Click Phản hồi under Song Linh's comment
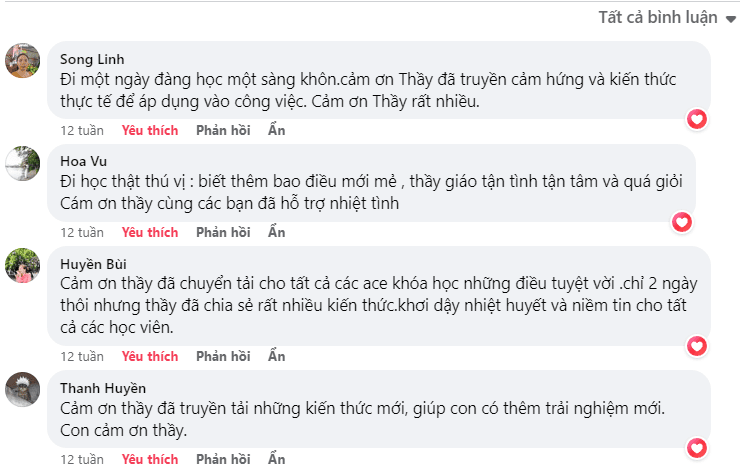 [223, 130]
